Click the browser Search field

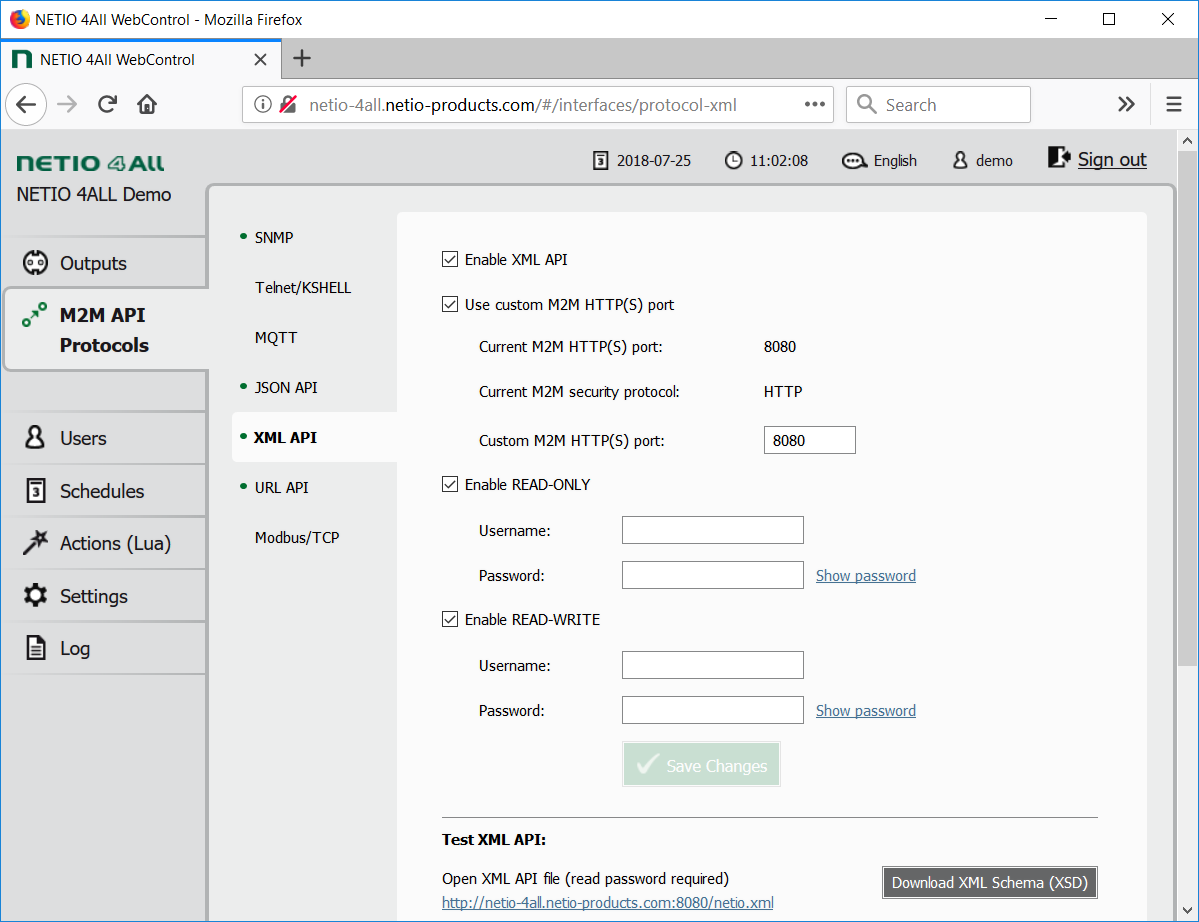[938, 104]
